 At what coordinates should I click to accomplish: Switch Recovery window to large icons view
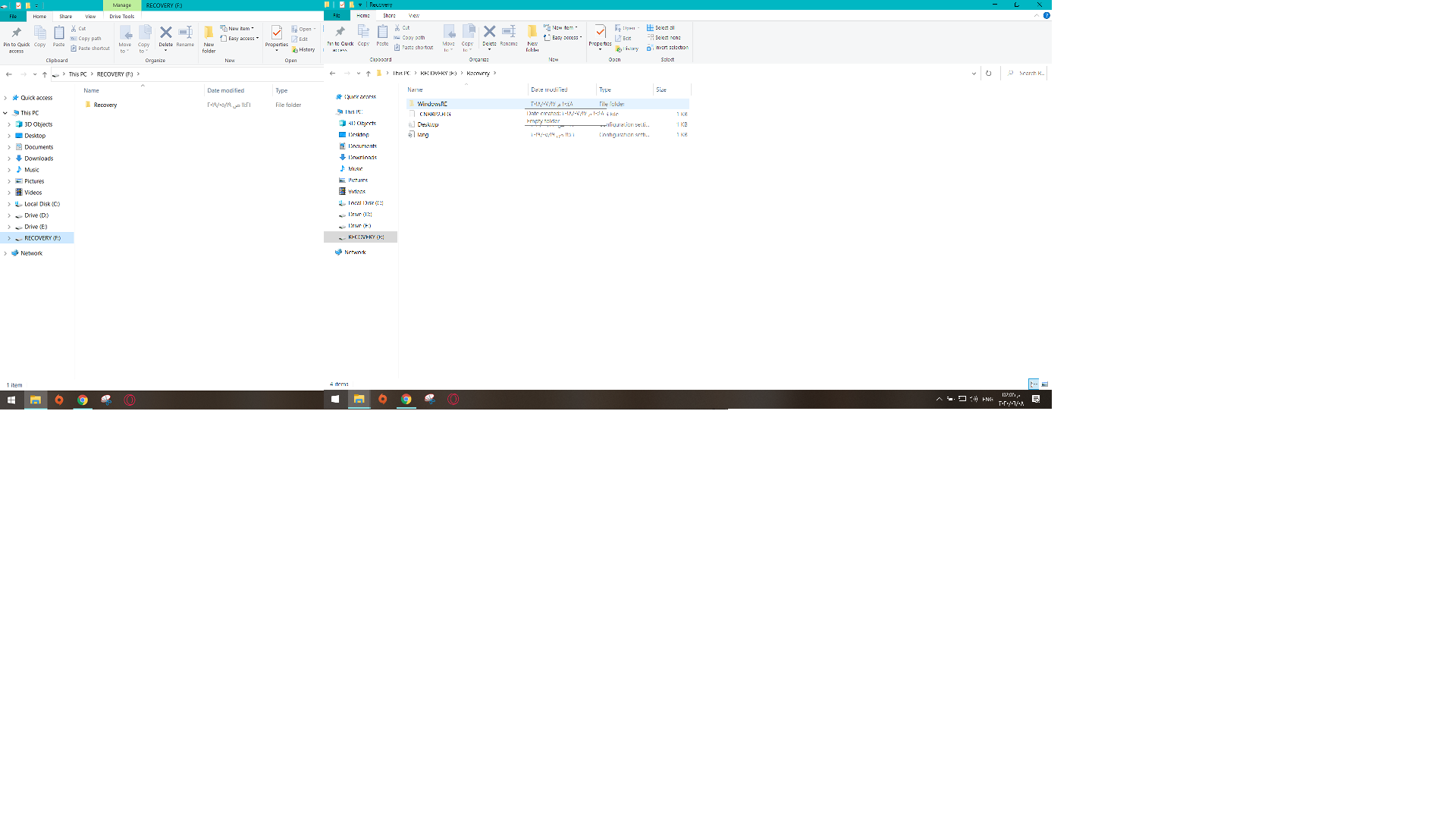[1045, 384]
